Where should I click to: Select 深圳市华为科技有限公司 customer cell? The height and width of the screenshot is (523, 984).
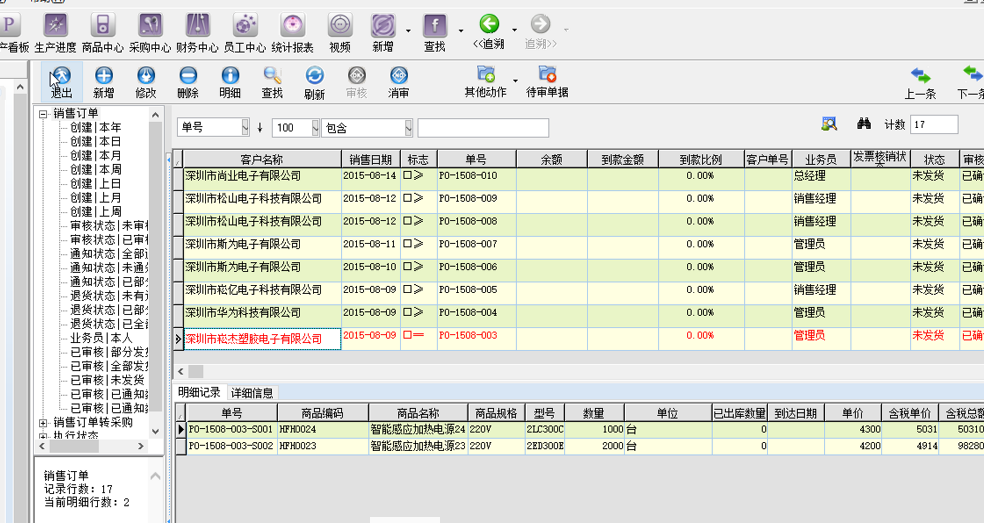(262, 316)
